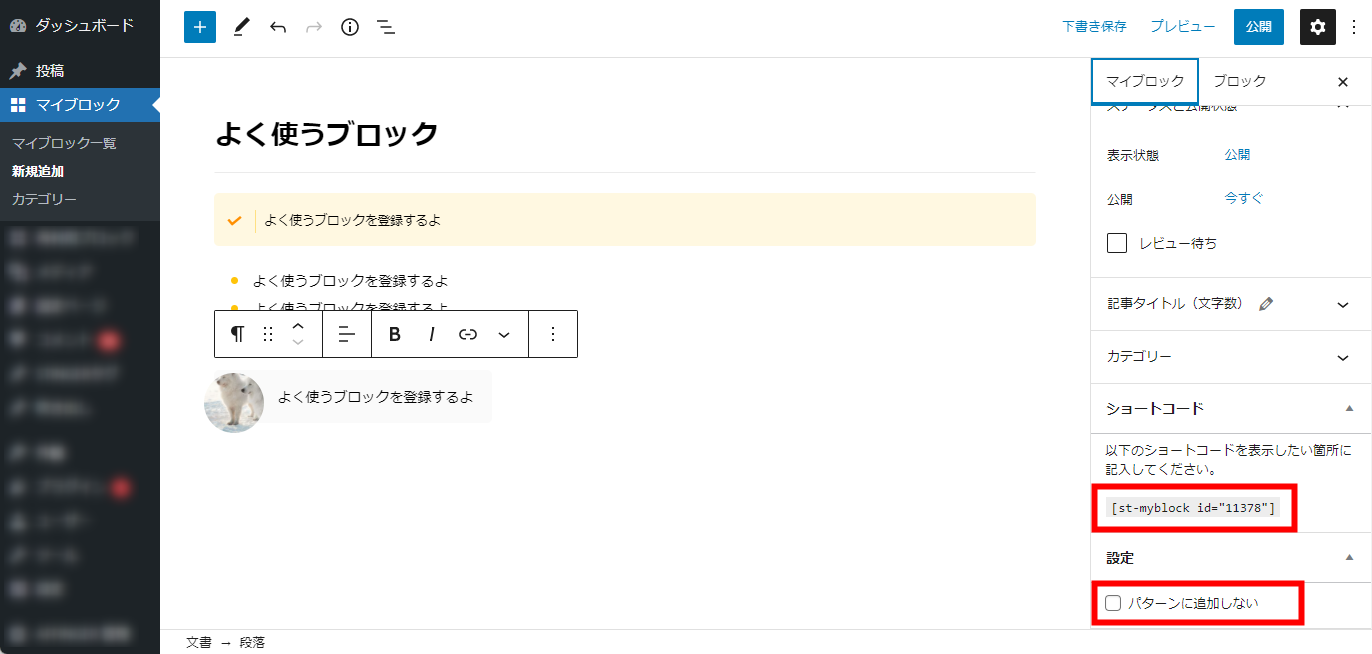
Task: Click the Italic formatting button
Action: tap(432, 334)
